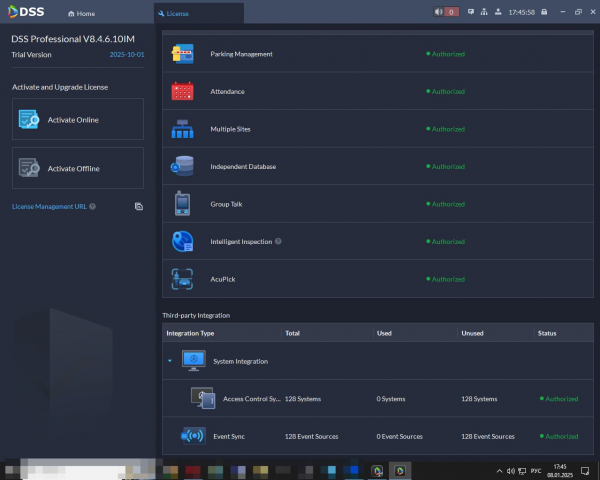
Task: Click the Status column header
Action: pyautogui.click(x=547, y=333)
